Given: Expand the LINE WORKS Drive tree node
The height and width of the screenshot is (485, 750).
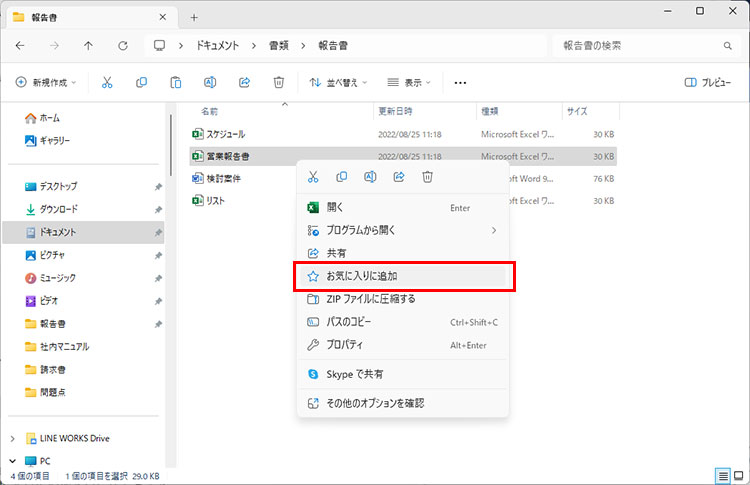Looking at the screenshot, I should point(12,438).
